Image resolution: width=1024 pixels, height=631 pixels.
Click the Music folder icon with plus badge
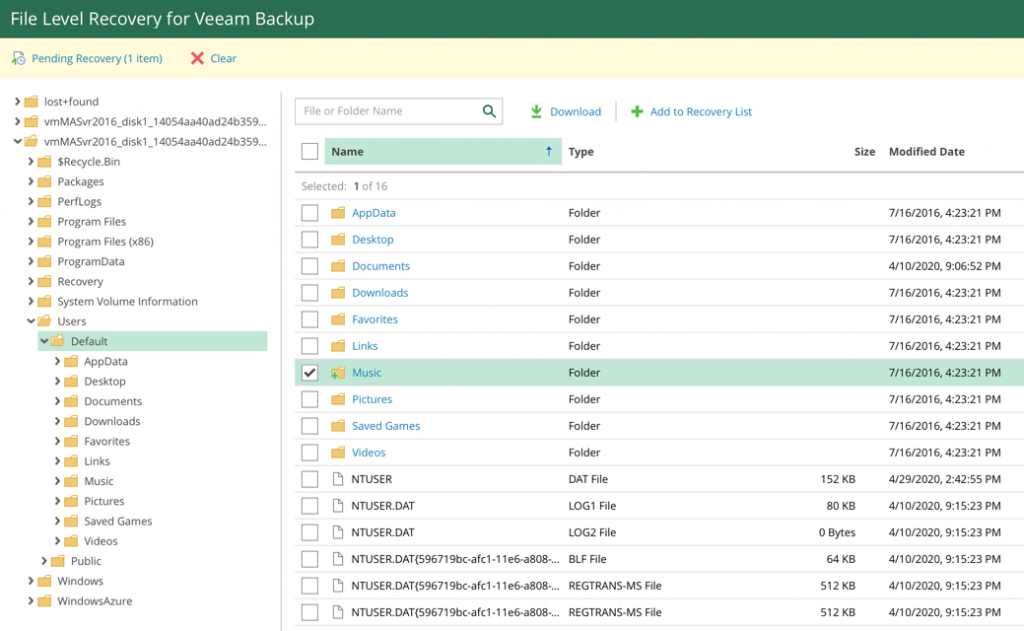click(x=338, y=372)
